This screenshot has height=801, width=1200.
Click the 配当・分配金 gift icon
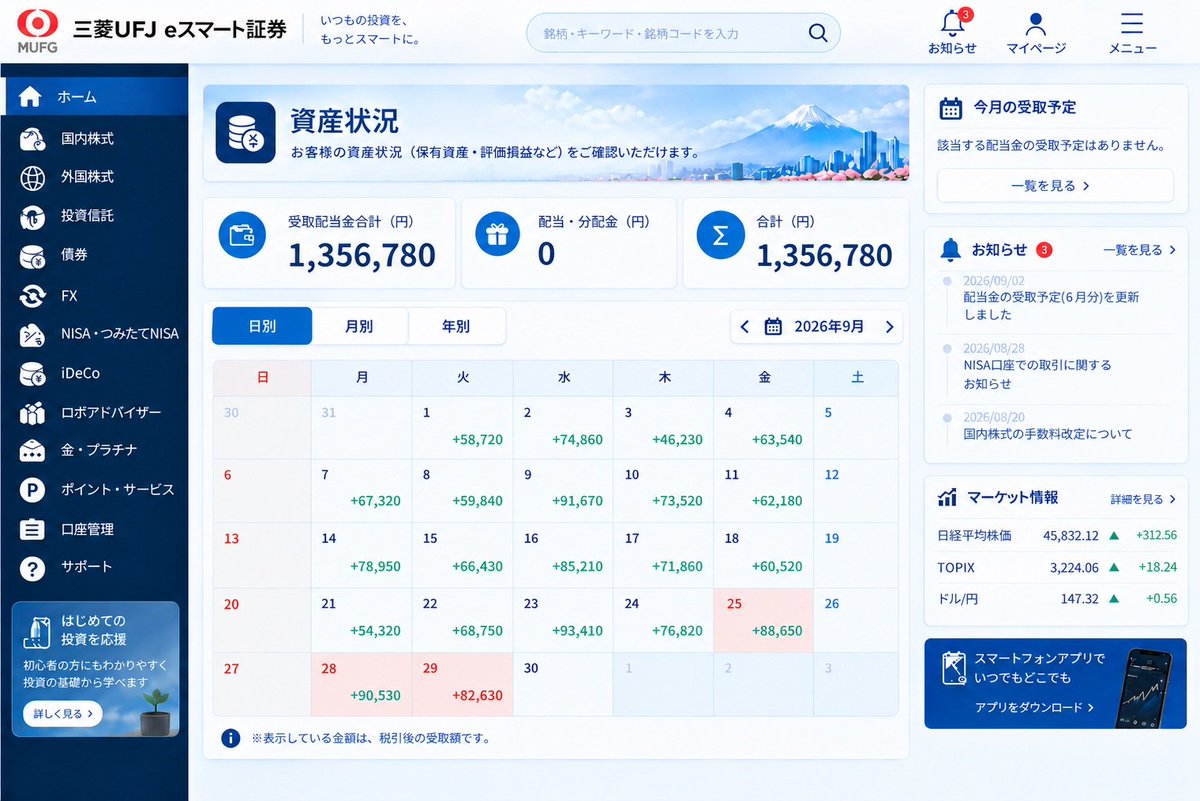[x=498, y=235]
